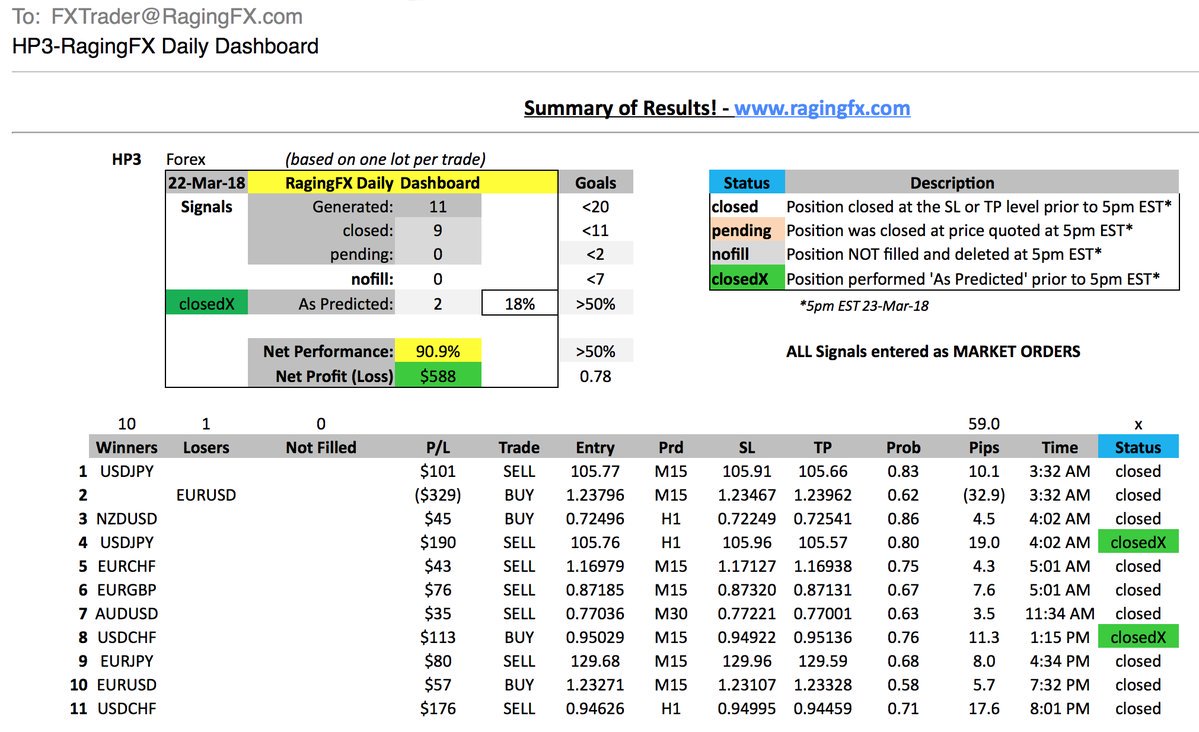Click the 1.23328 take profit value
The width and height of the screenshot is (1199, 732).
pos(823,685)
